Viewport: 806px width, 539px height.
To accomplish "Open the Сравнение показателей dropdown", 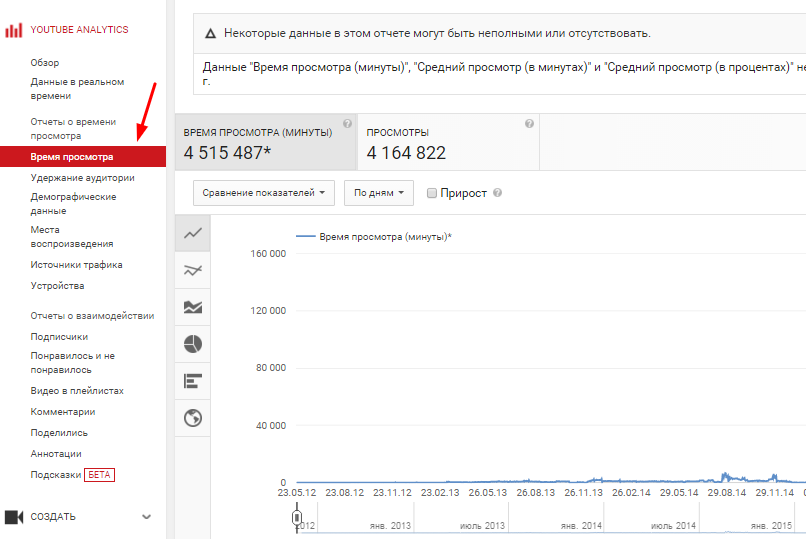I will pos(264,193).
